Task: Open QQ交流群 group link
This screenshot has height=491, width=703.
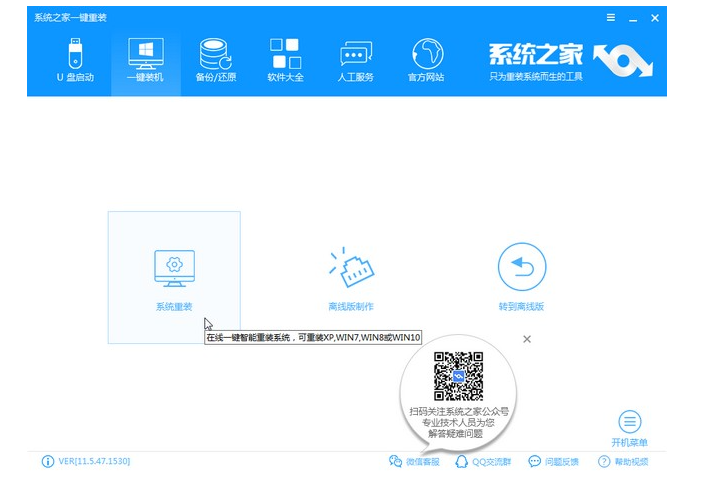Action: pyautogui.click(x=483, y=461)
